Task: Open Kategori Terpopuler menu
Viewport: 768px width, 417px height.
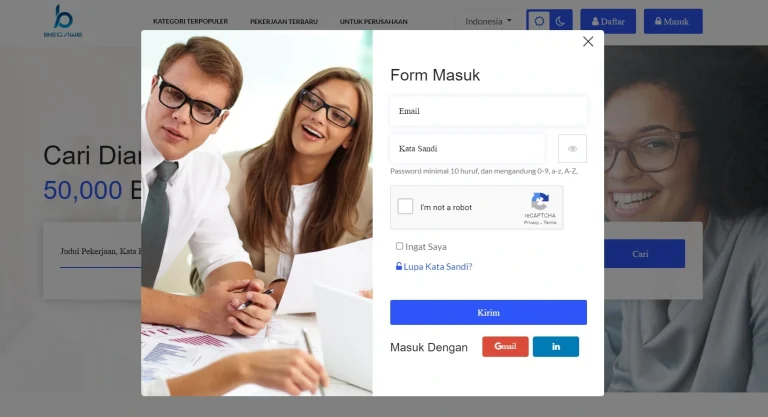Action: click(x=190, y=22)
